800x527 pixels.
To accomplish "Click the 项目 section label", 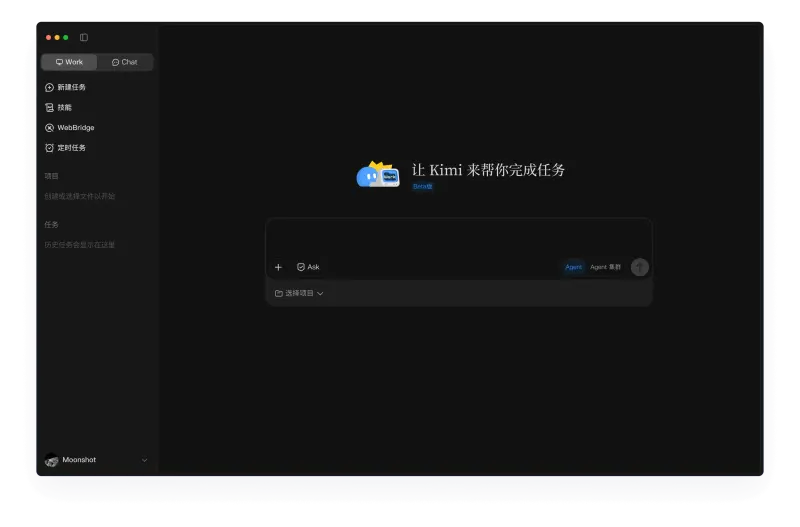I will (51, 176).
